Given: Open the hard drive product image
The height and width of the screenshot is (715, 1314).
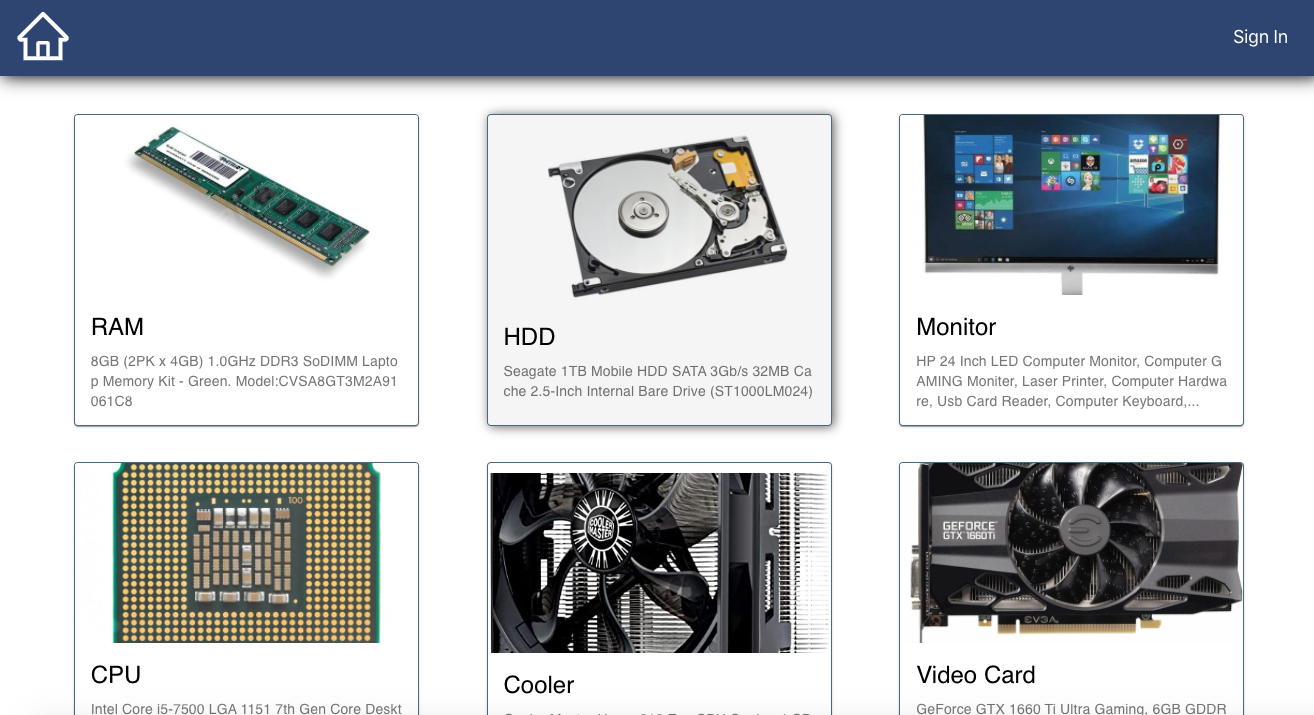Looking at the screenshot, I should [x=659, y=214].
